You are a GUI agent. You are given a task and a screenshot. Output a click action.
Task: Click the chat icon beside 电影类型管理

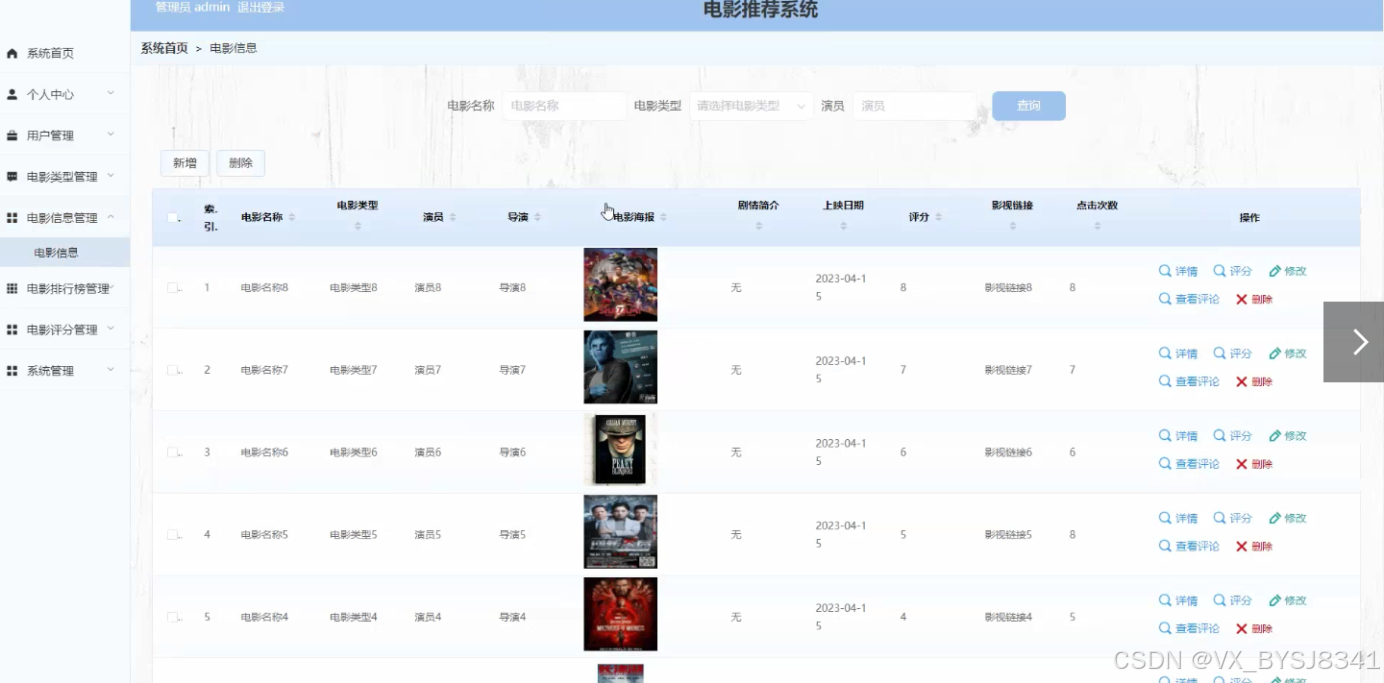[12, 176]
